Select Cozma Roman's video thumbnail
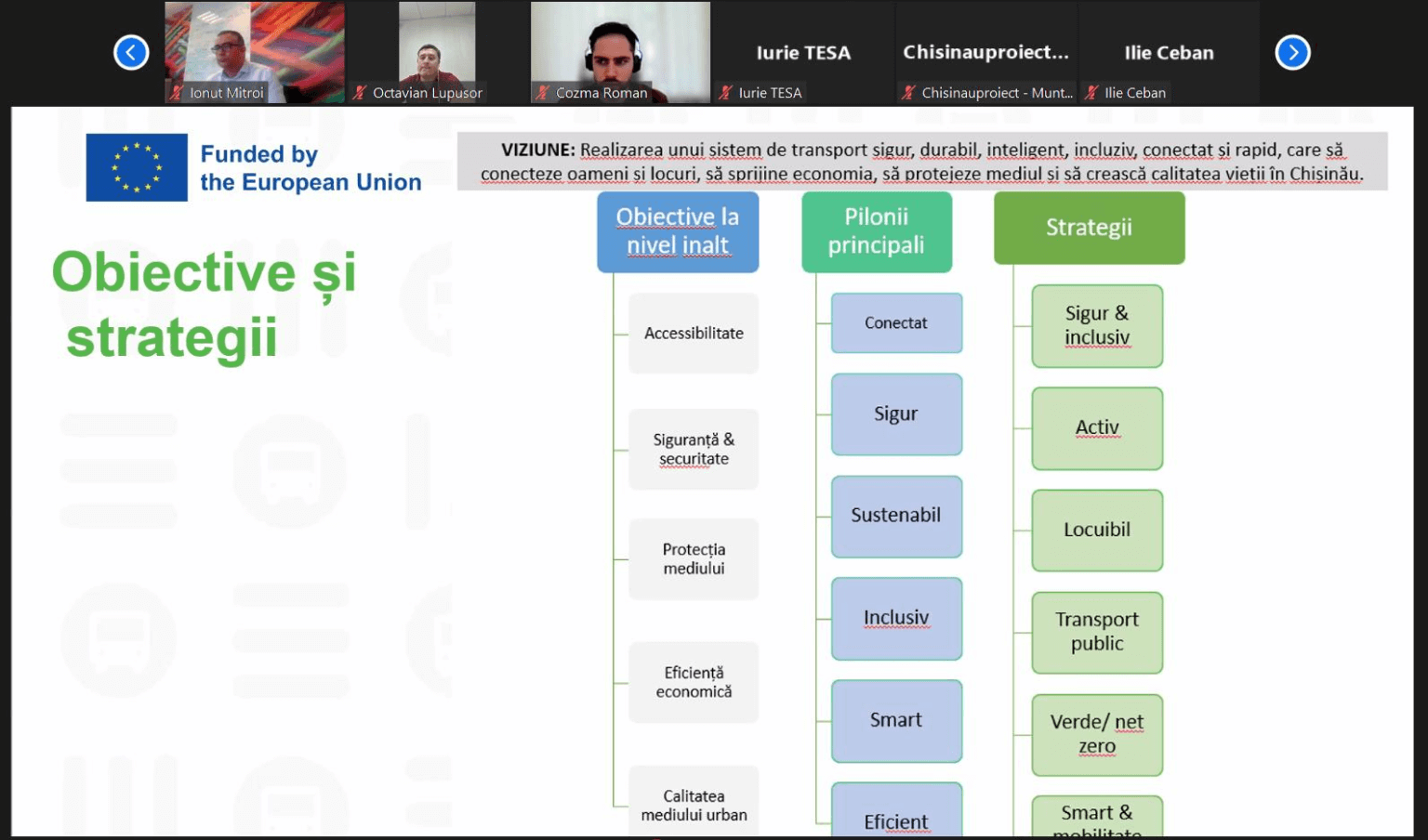This screenshot has height=840, width=1428. pyautogui.click(x=620, y=46)
